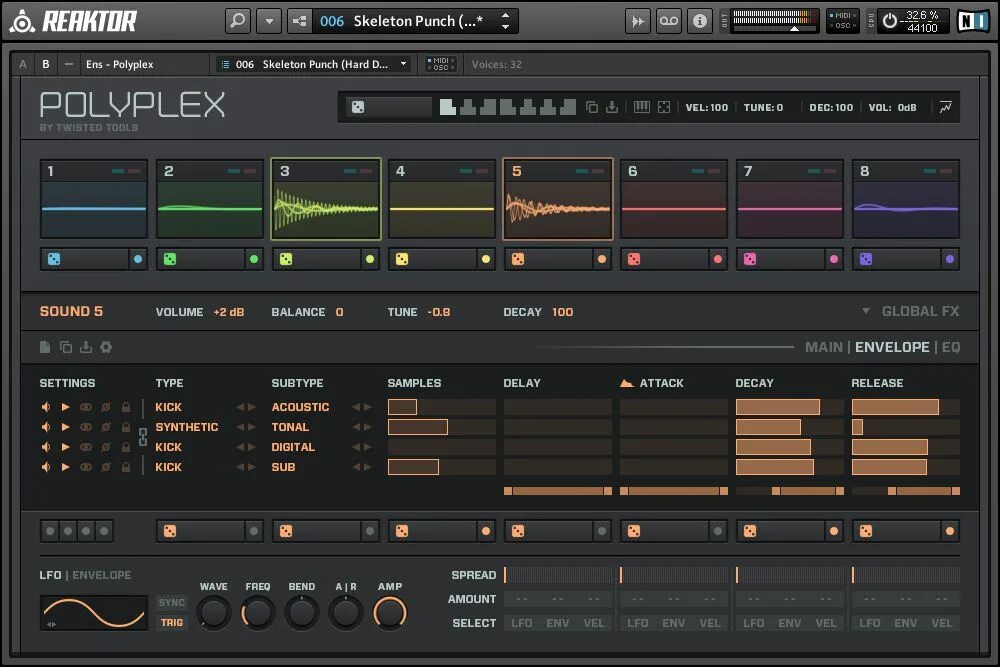Randomize sound 4 with yellow dice

click(402, 259)
